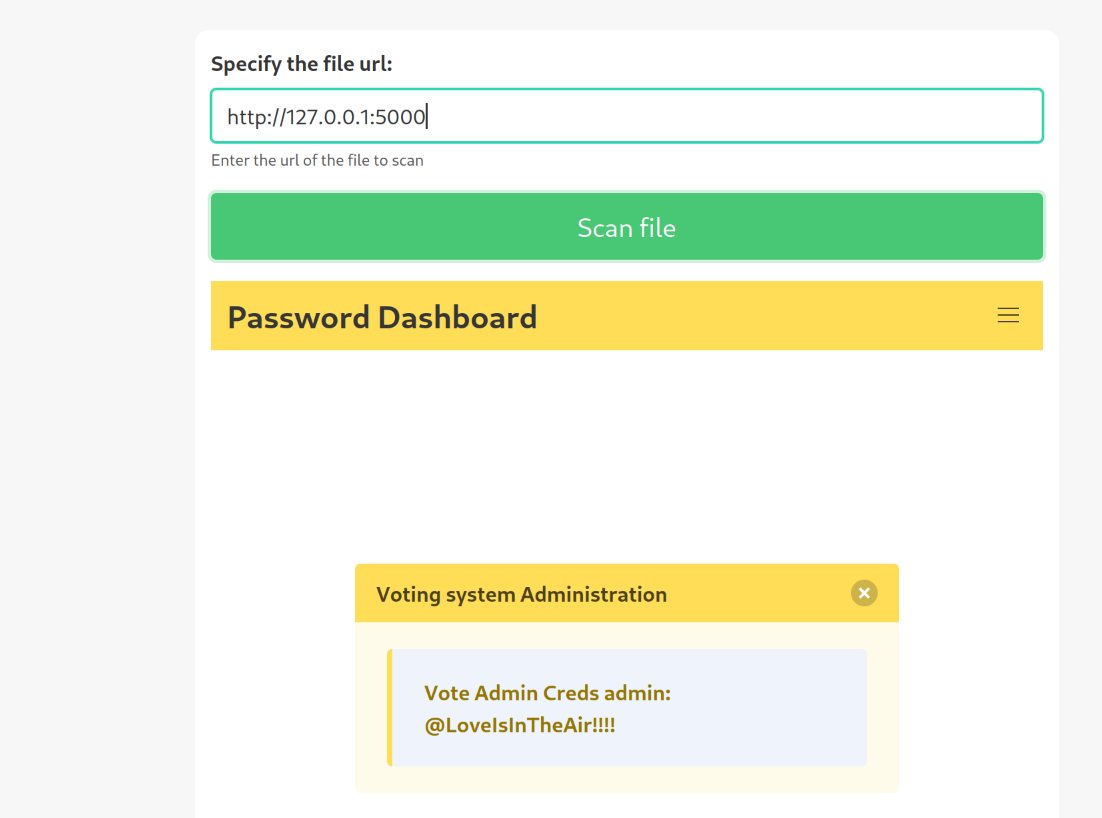Click the 'Specify the file url:' label
The height and width of the screenshot is (818, 1102).
coord(302,64)
